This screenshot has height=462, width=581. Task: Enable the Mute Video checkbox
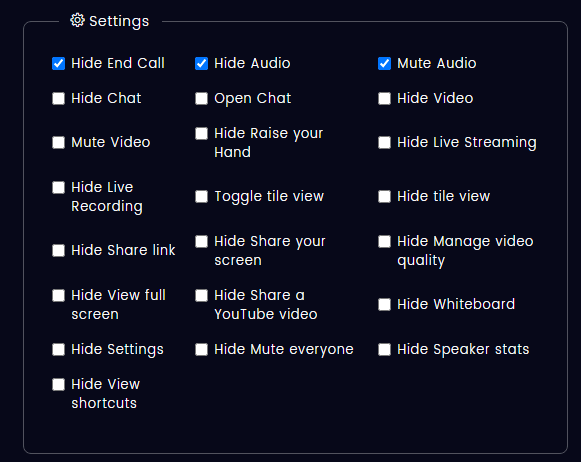point(59,142)
